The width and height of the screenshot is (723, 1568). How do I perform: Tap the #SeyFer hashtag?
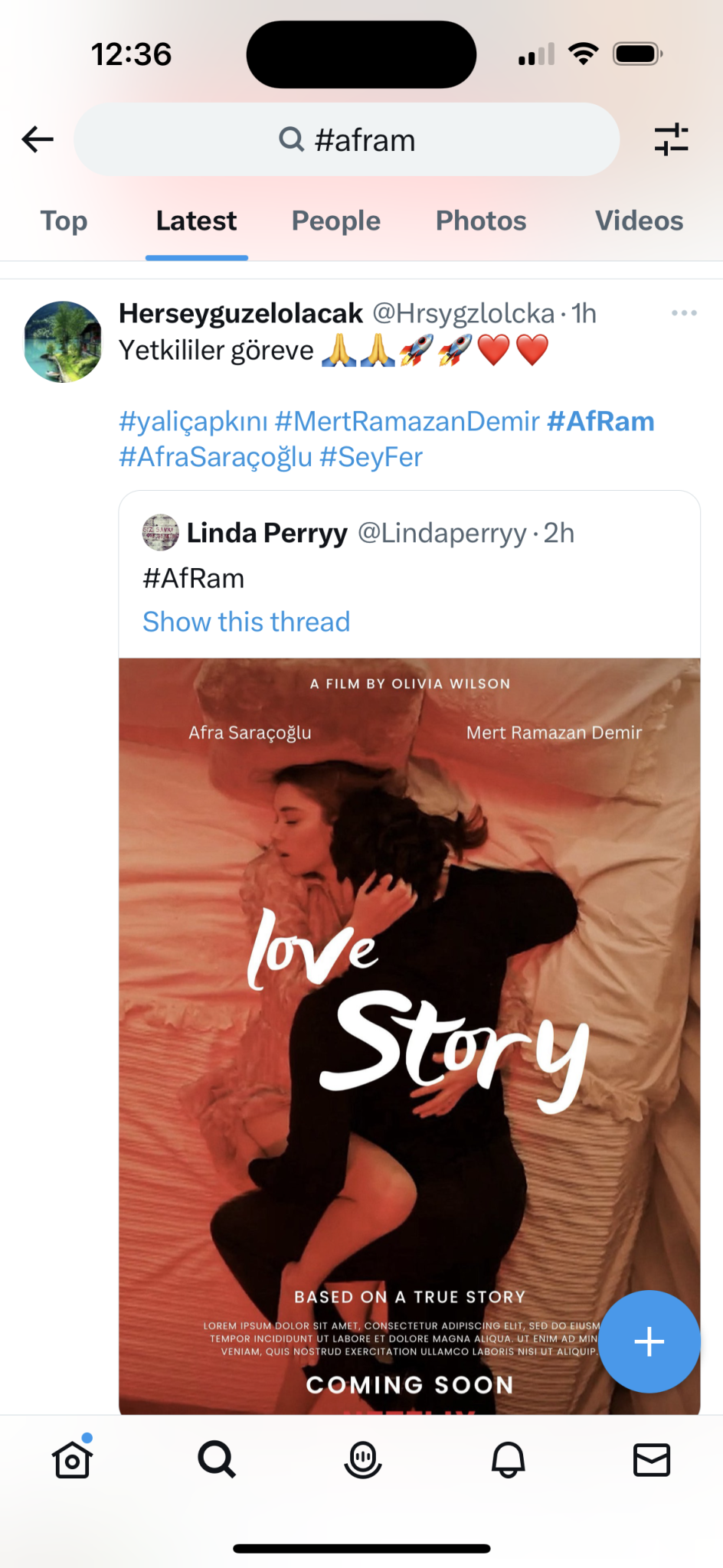371,457
